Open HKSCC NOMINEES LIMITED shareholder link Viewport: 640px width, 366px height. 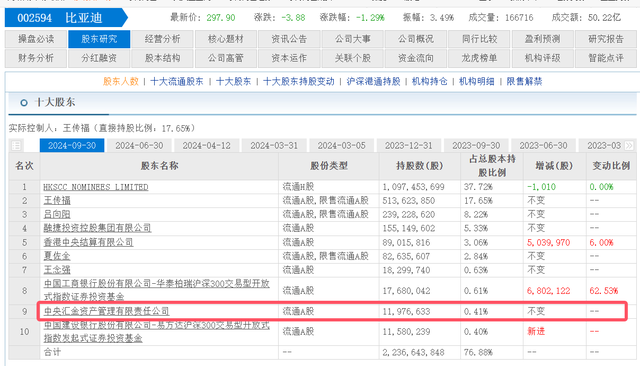96,187
